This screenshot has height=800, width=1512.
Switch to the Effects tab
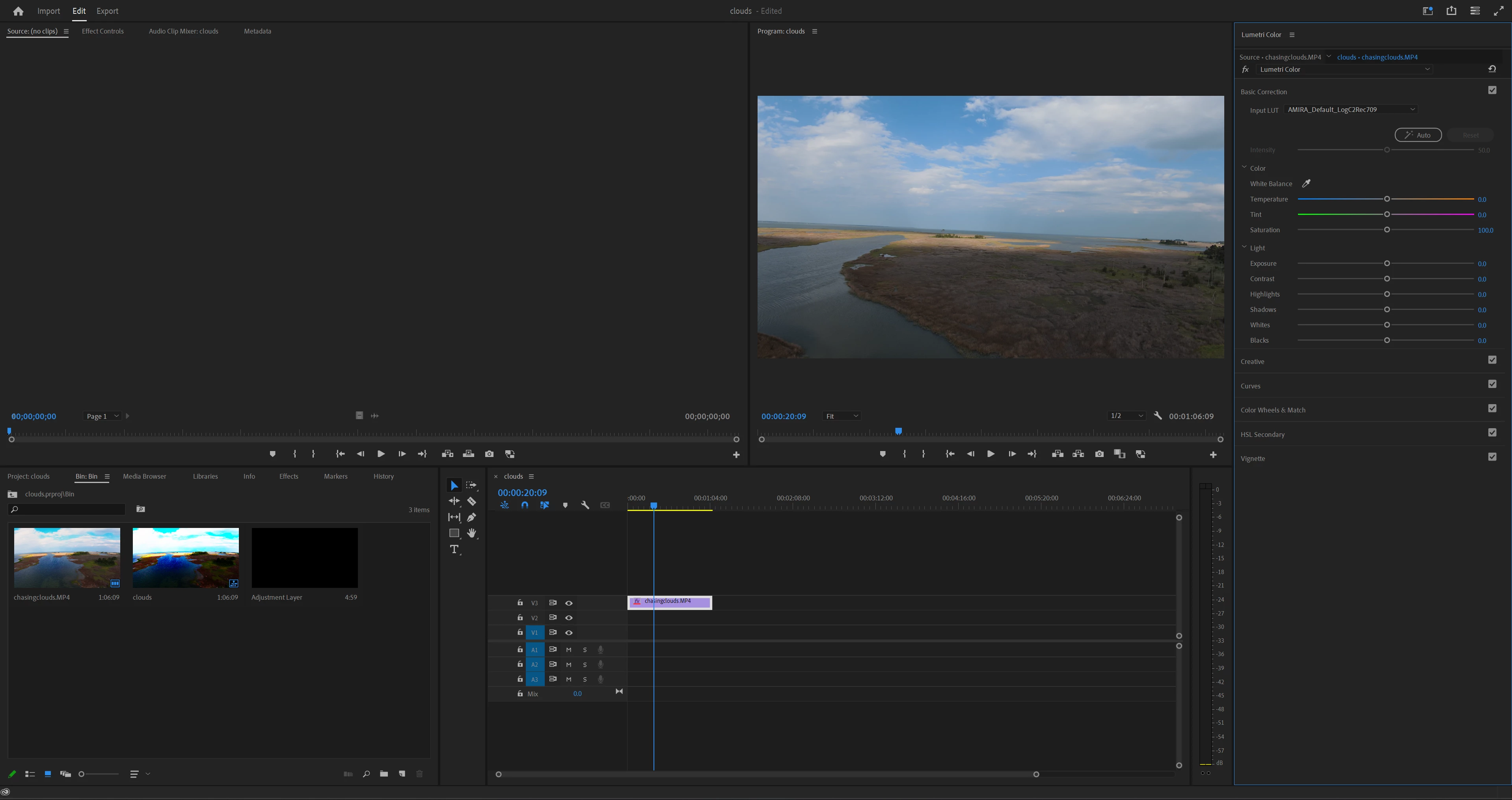coord(288,476)
